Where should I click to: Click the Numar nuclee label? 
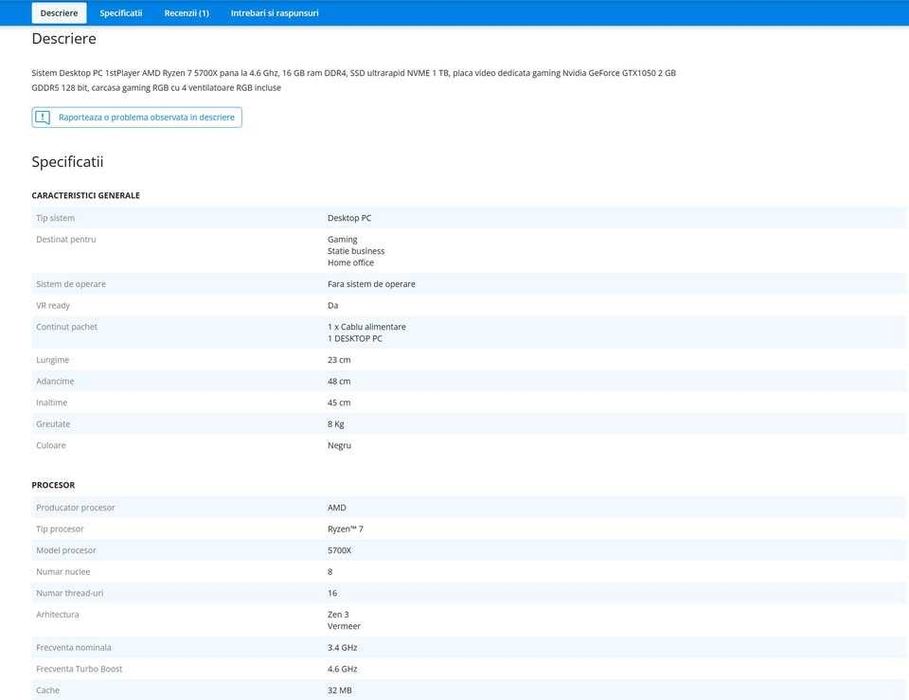(x=63, y=572)
